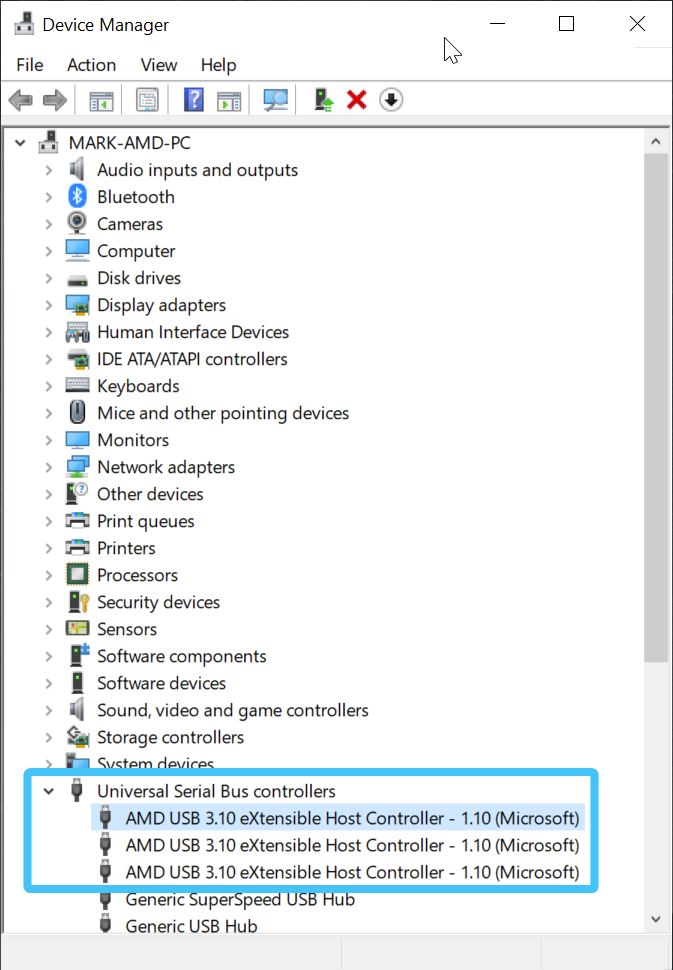
Task: Select the second AMD USB 3.10 Host Controller
Action: (351, 845)
